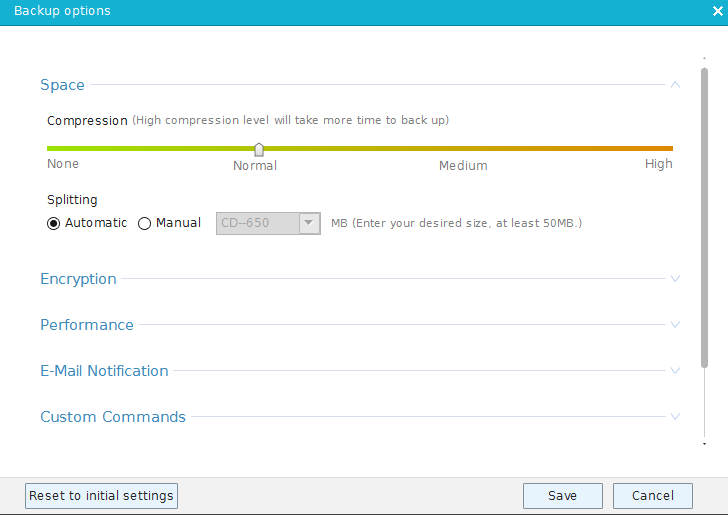
Task: Expand the Custom Commands section chevron
Action: coord(676,417)
